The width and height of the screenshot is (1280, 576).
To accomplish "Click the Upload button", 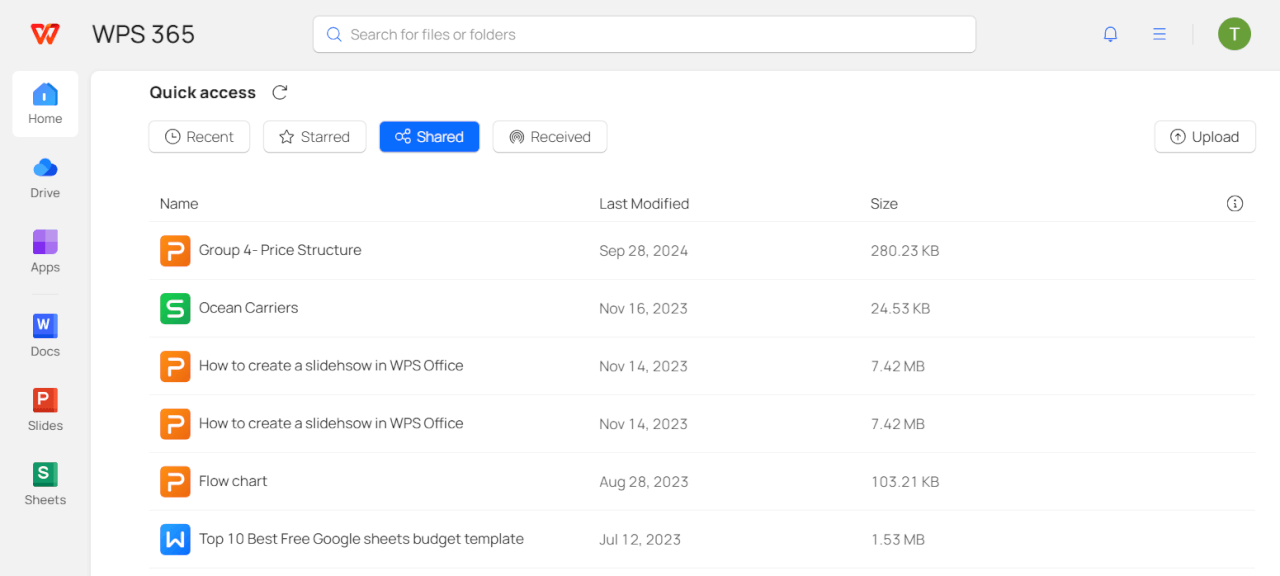I will tap(1204, 137).
